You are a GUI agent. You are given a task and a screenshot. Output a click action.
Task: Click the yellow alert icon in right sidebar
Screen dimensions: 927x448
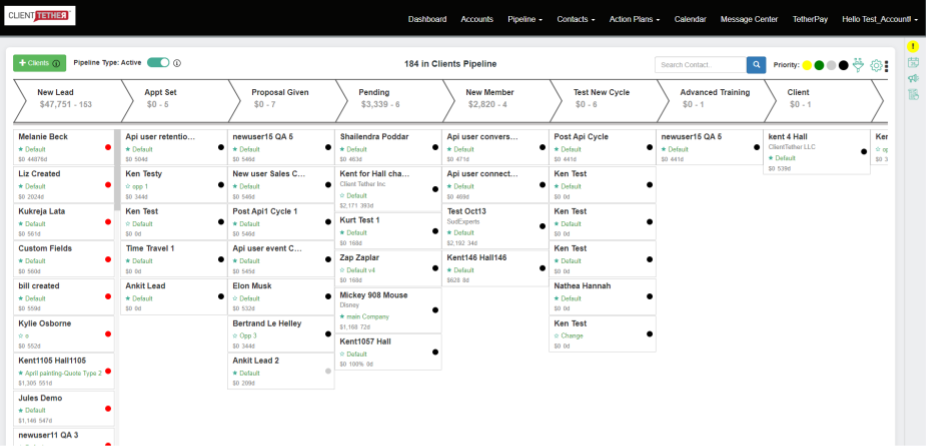click(913, 47)
